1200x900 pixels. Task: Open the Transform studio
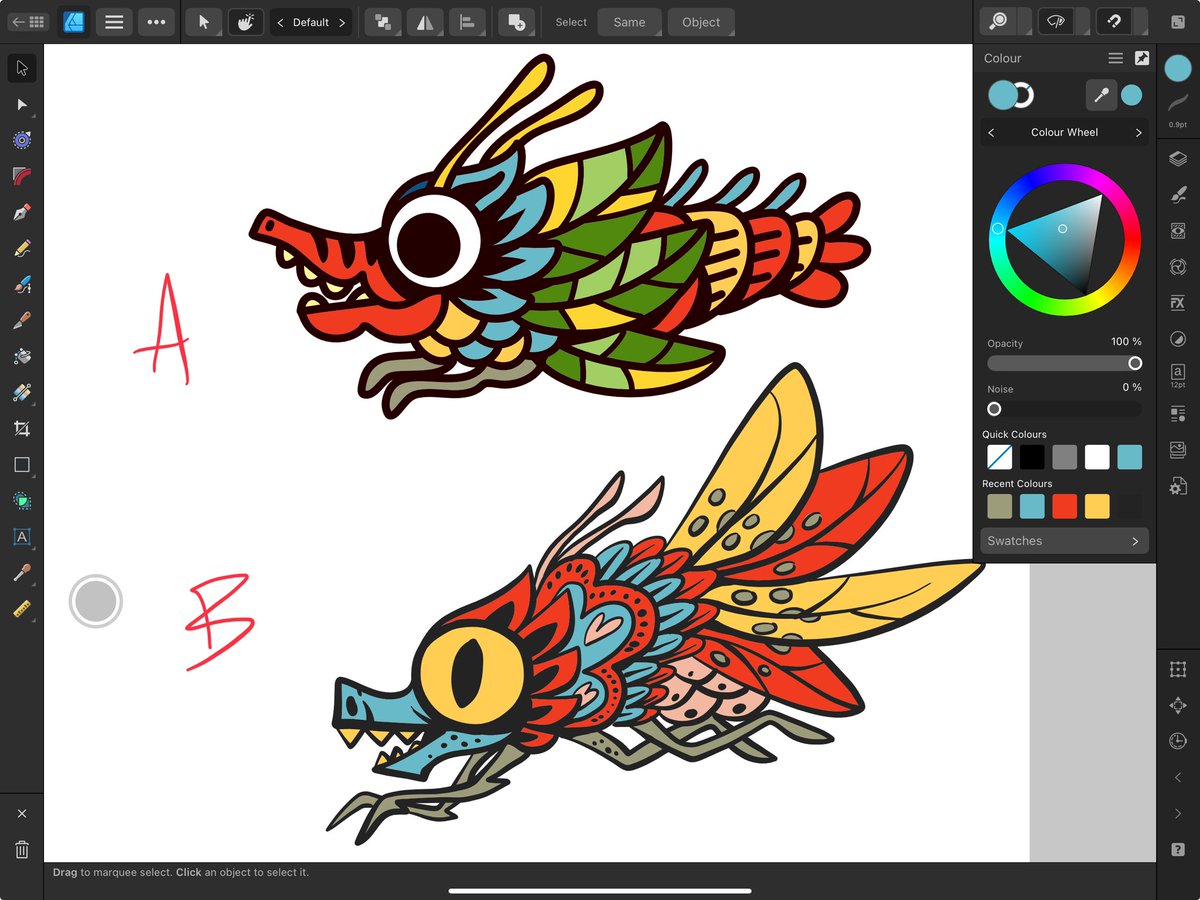1178,669
